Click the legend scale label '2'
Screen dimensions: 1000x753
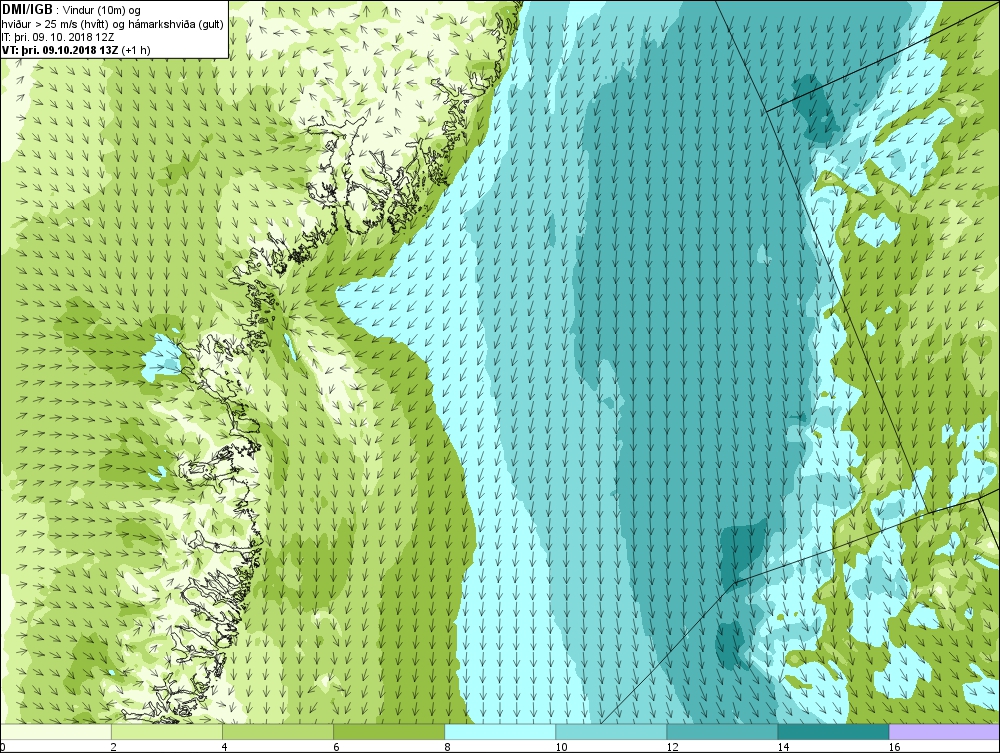(x=114, y=747)
